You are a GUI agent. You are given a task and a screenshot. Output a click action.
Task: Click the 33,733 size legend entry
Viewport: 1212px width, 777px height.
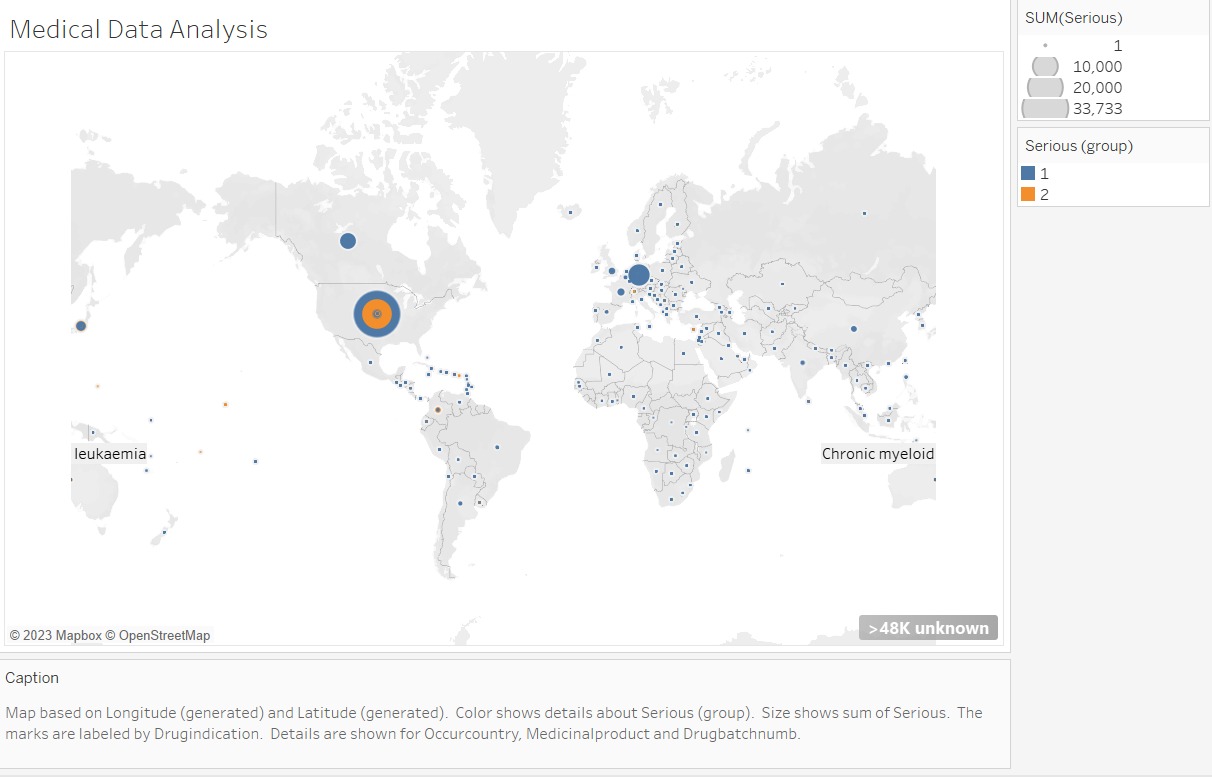1072,108
